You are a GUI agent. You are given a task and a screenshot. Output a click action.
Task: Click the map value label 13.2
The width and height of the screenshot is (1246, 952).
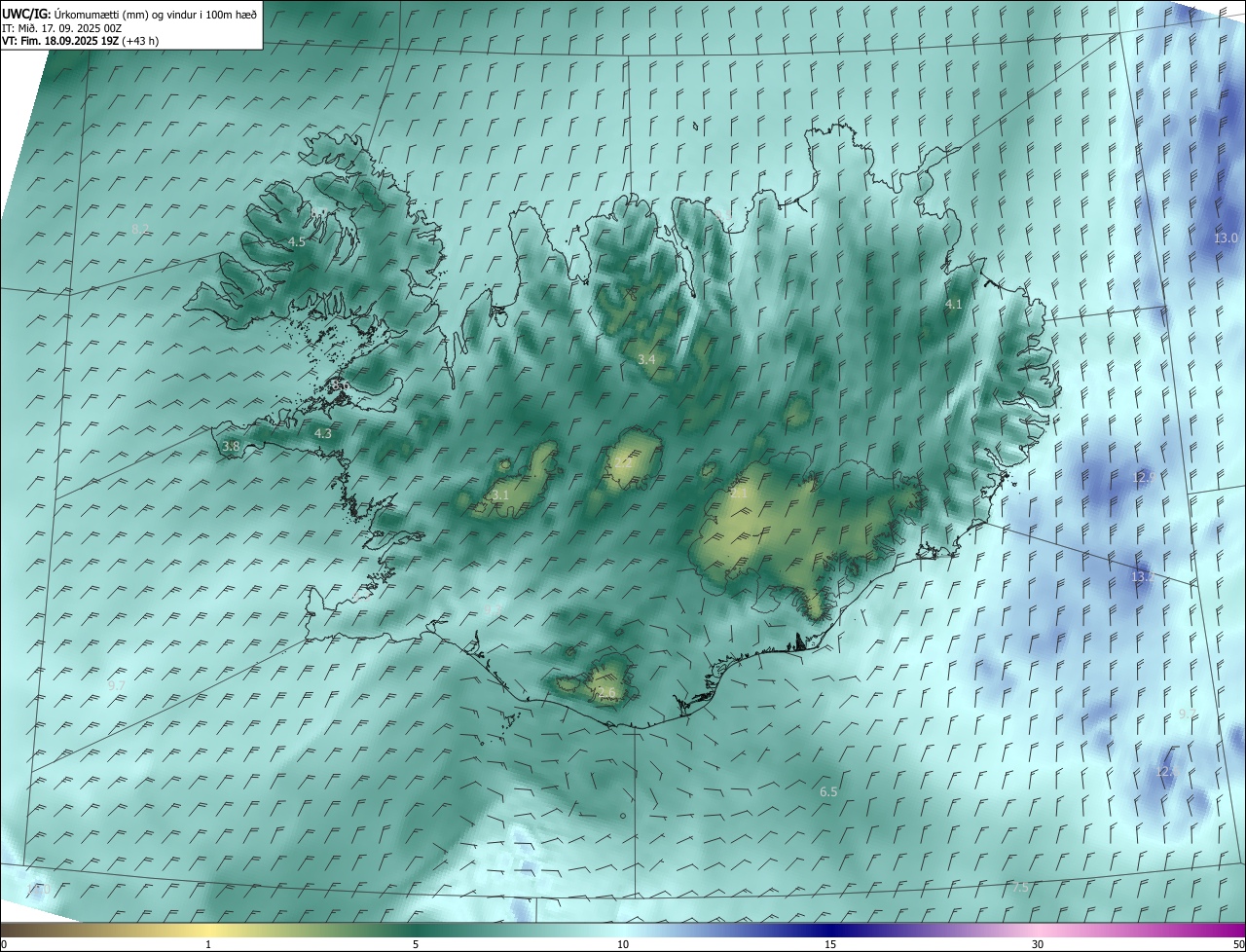tap(1142, 577)
